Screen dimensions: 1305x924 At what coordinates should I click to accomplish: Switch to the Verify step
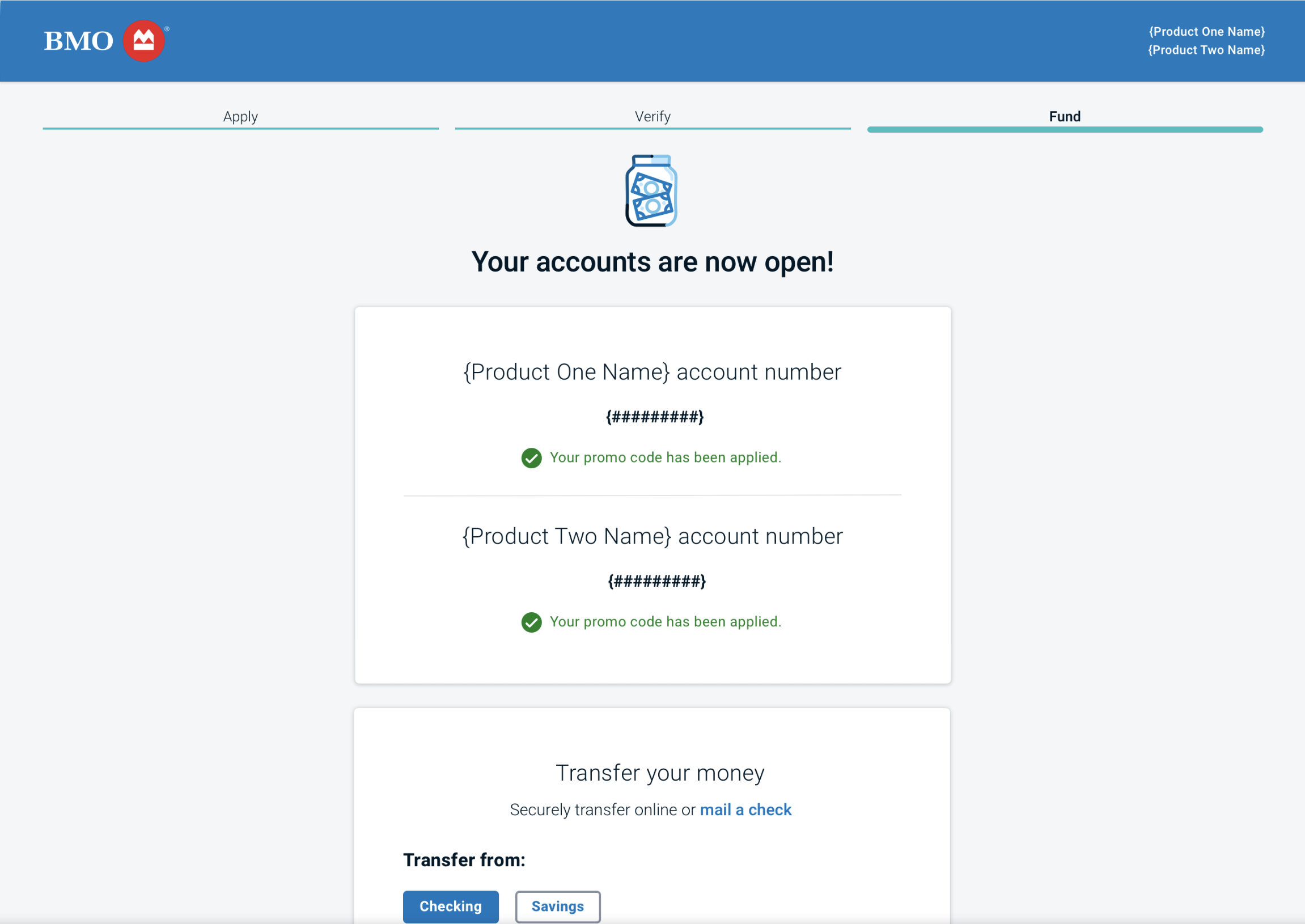pyautogui.click(x=652, y=117)
